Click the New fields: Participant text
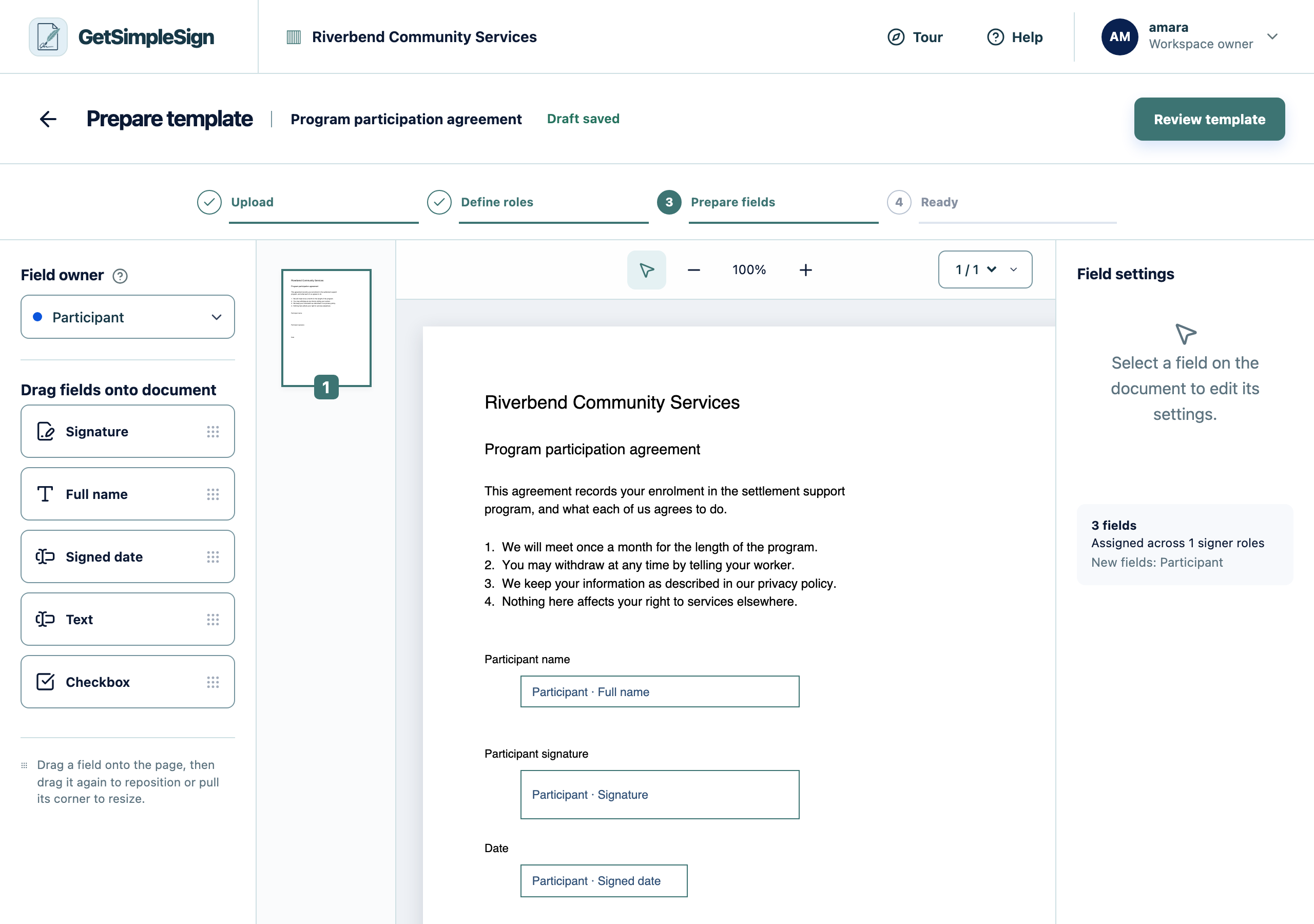This screenshot has width=1314, height=924. coord(1156,562)
